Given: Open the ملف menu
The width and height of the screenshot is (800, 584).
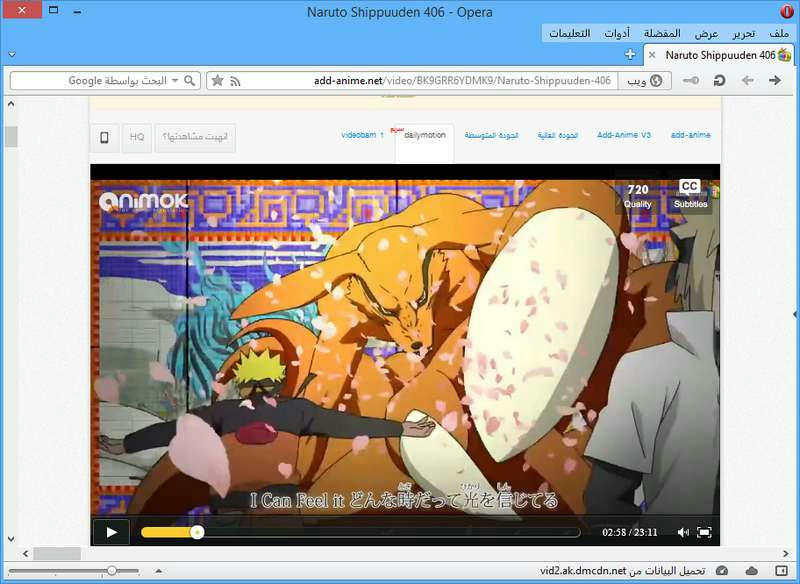Looking at the screenshot, I should click(x=779, y=34).
